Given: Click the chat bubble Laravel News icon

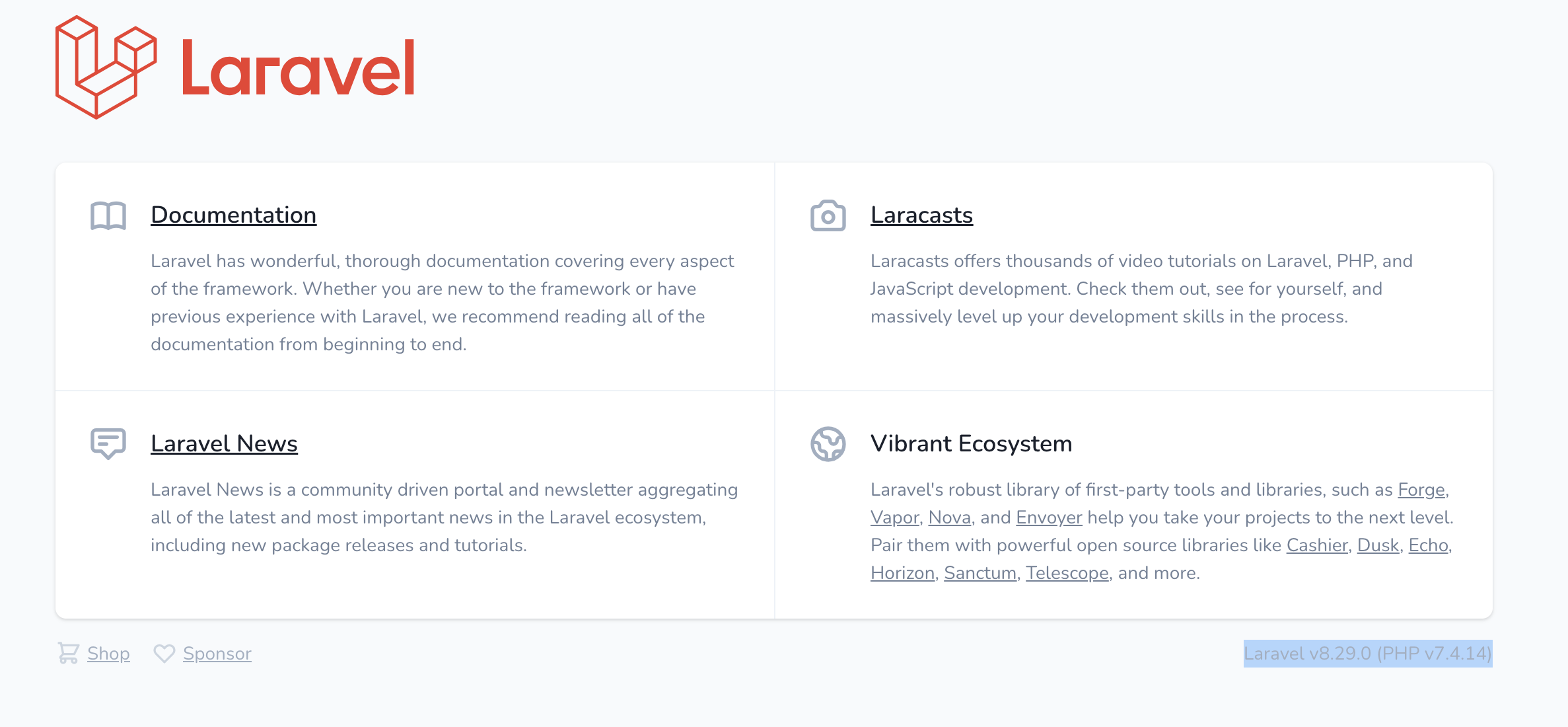Looking at the screenshot, I should 108,443.
